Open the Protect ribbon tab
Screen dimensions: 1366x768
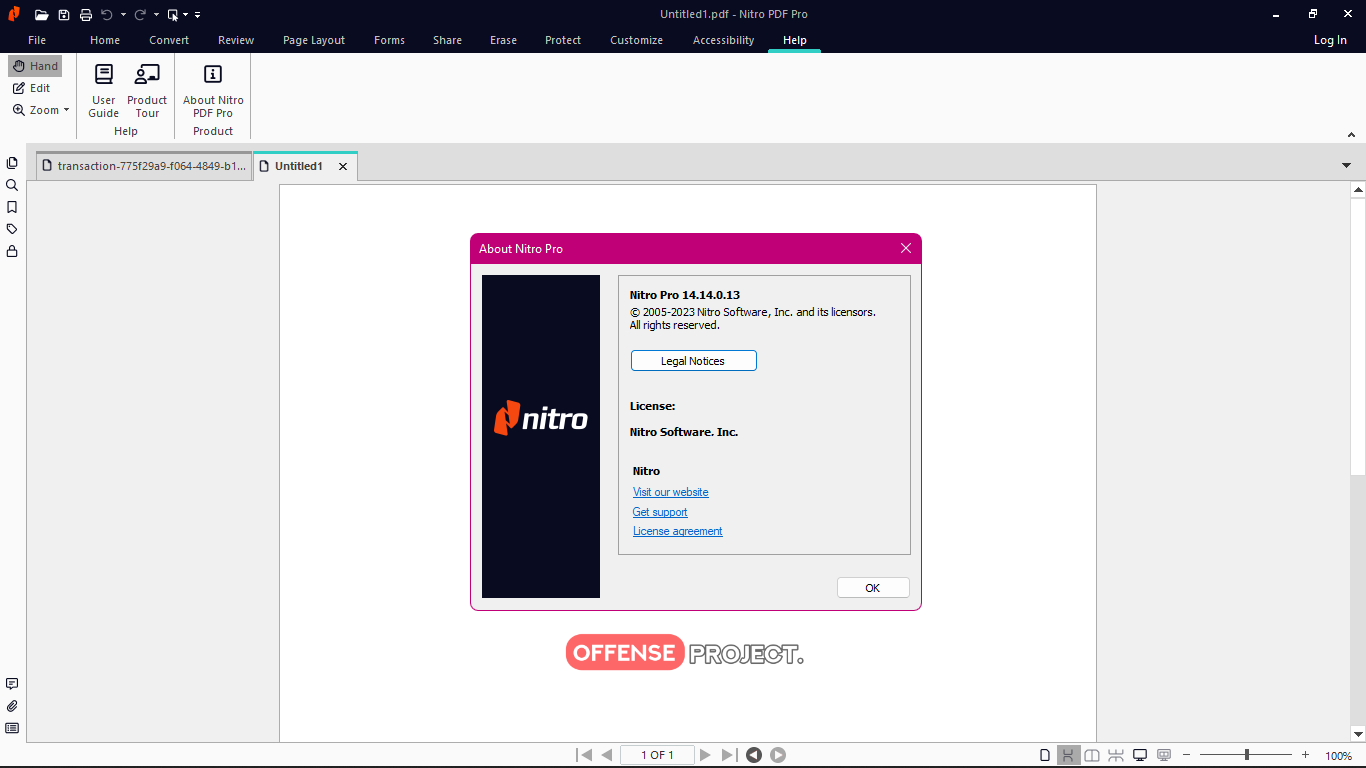coord(563,40)
